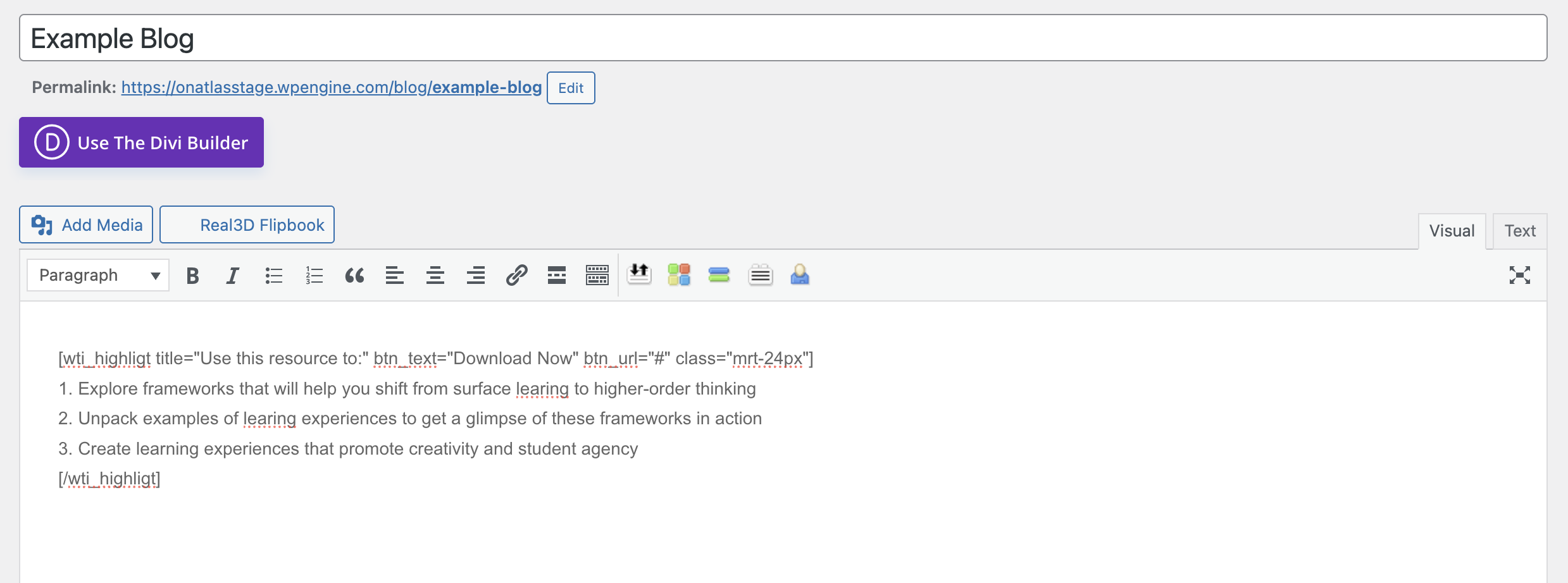
Task: Open the Add Media dialog
Action: [x=86, y=224]
